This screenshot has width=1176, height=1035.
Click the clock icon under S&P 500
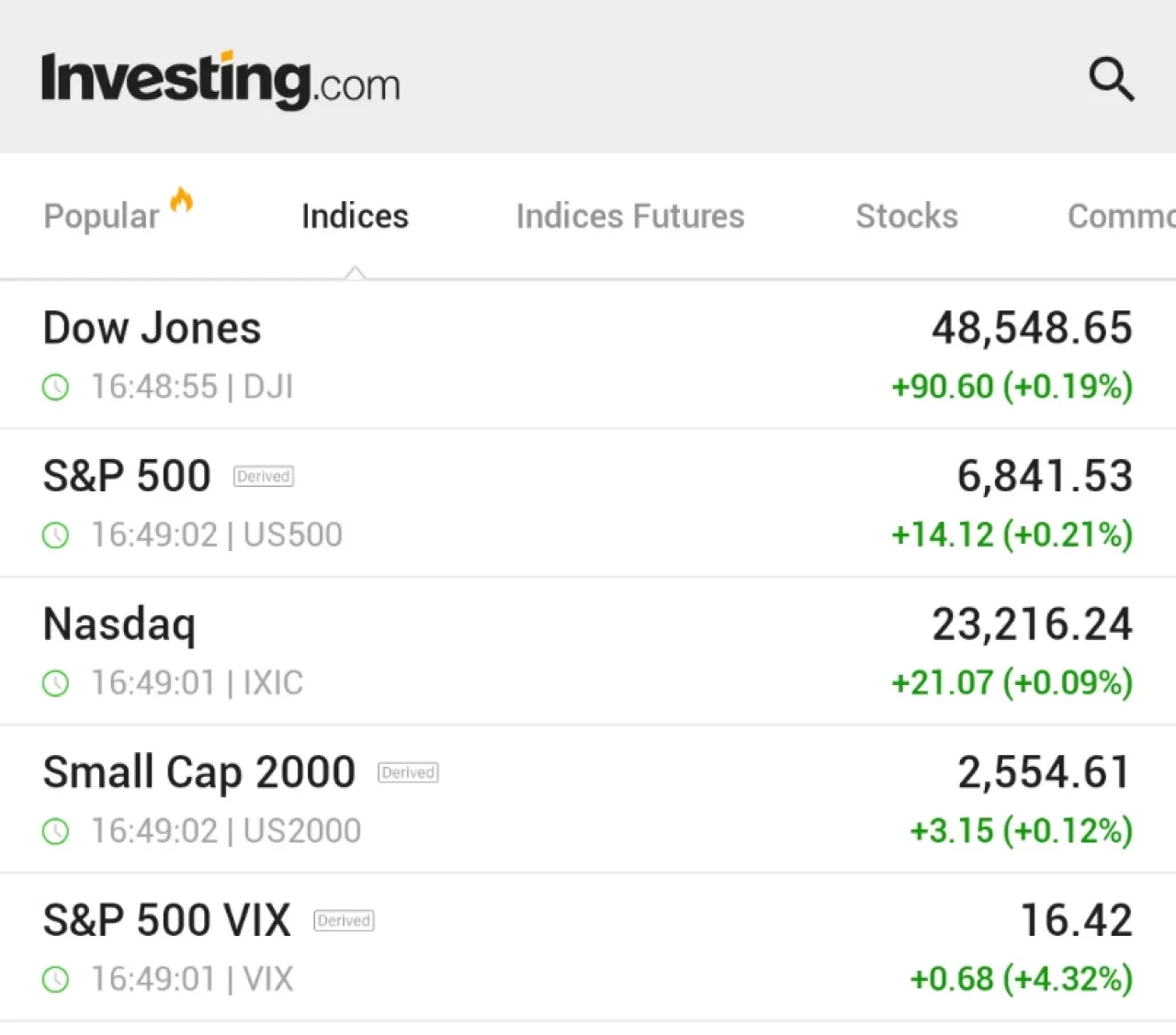pyautogui.click(x=56, y=535)
